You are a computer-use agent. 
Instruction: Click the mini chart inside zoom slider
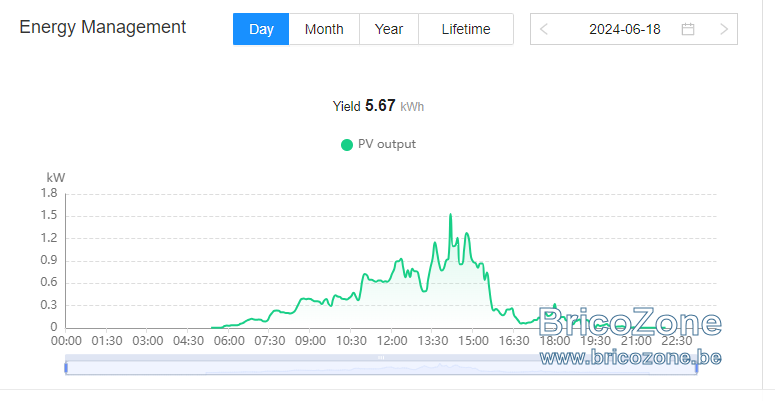[x=381, y=368]
